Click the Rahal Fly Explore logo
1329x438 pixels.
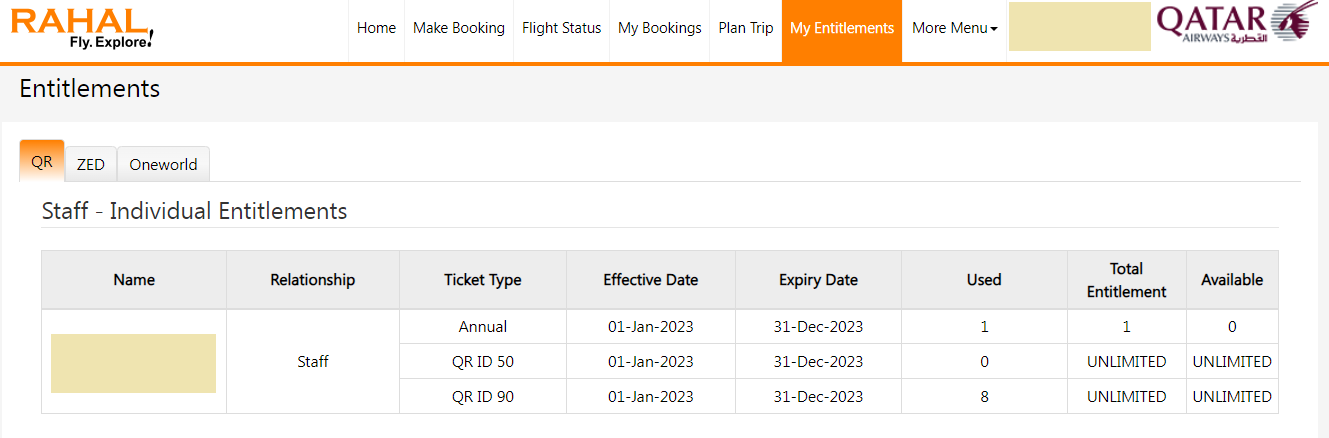pyautogui.click(x=83, y=28)
